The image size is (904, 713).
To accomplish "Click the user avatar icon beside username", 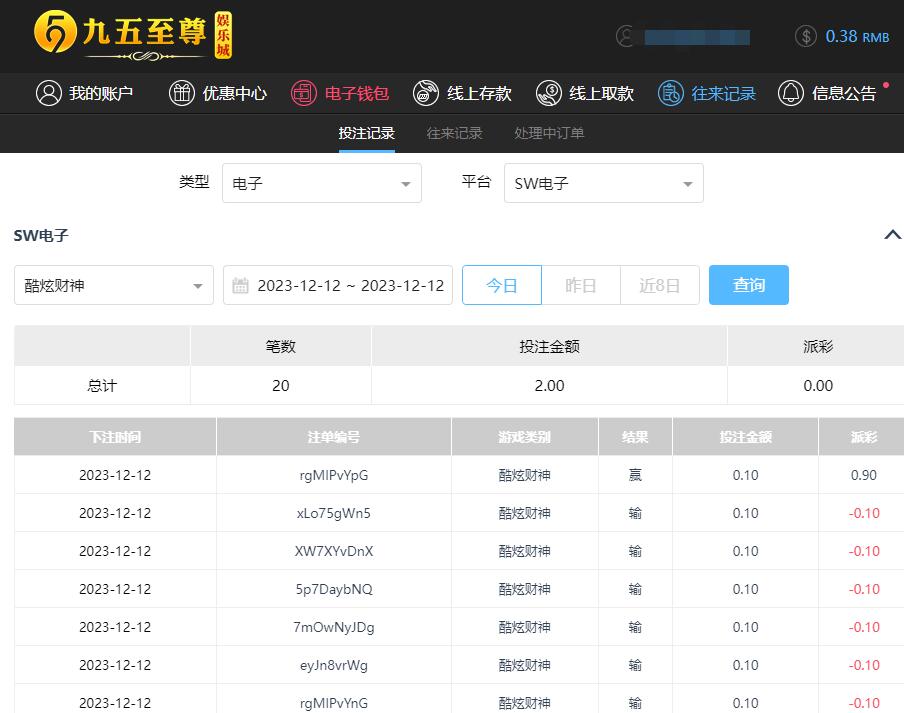I will pyautogui.click(x=625, y=36).
